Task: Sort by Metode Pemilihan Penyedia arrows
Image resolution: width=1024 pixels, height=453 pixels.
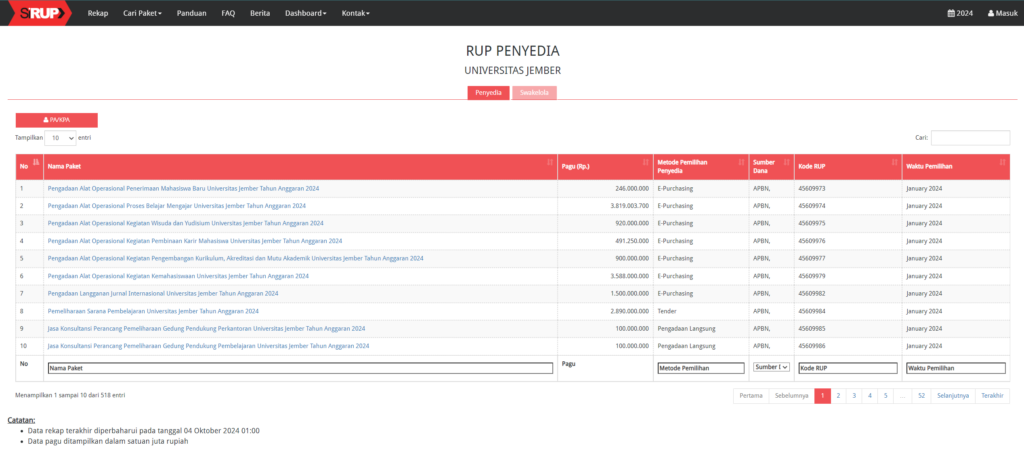Action: point(741,162)
